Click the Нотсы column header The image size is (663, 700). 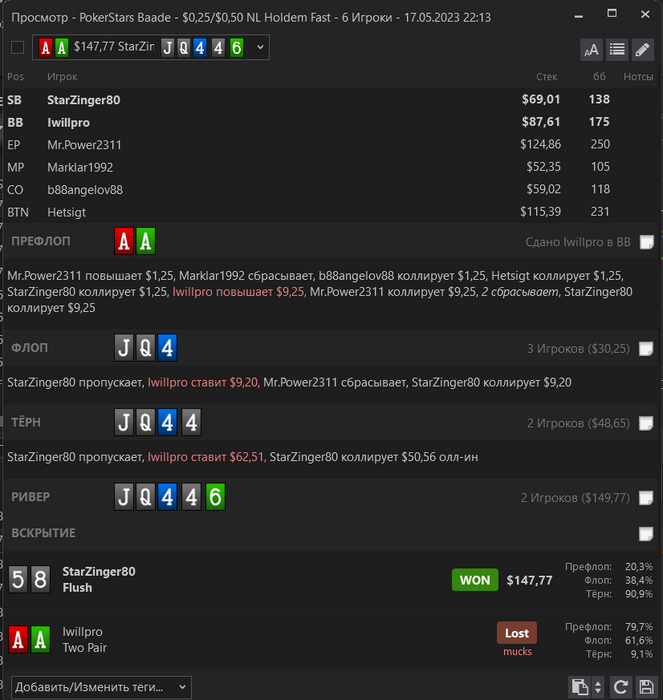click(638, 77)
